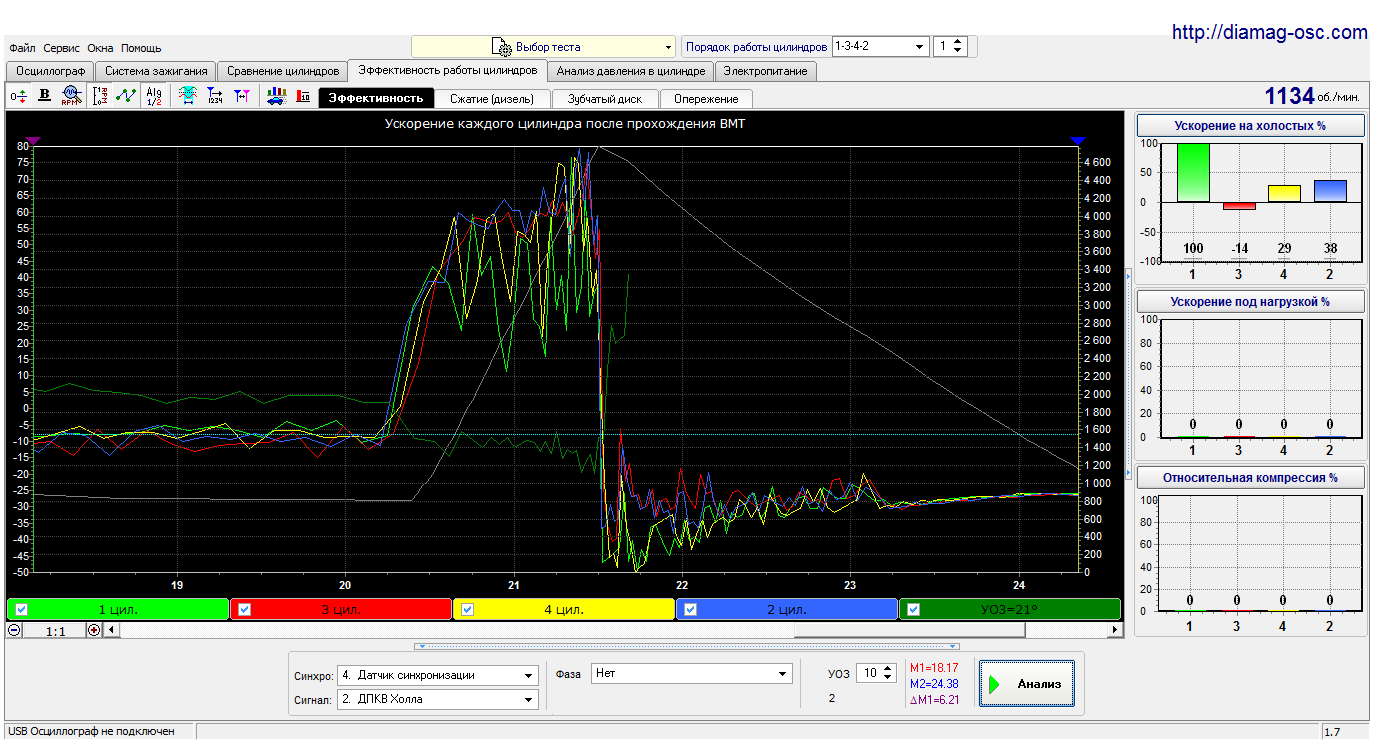The width and height of the screenshot is (1382, 744).
Task: Open the http://diamag-osc.com link
Action: click(1269, 32)
